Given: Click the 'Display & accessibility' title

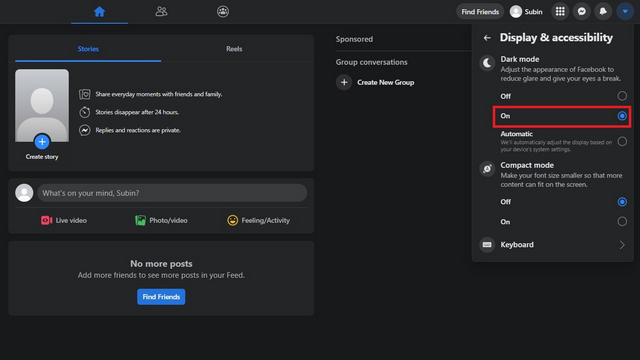Looking at the screenshot, I should coord(556,38).
